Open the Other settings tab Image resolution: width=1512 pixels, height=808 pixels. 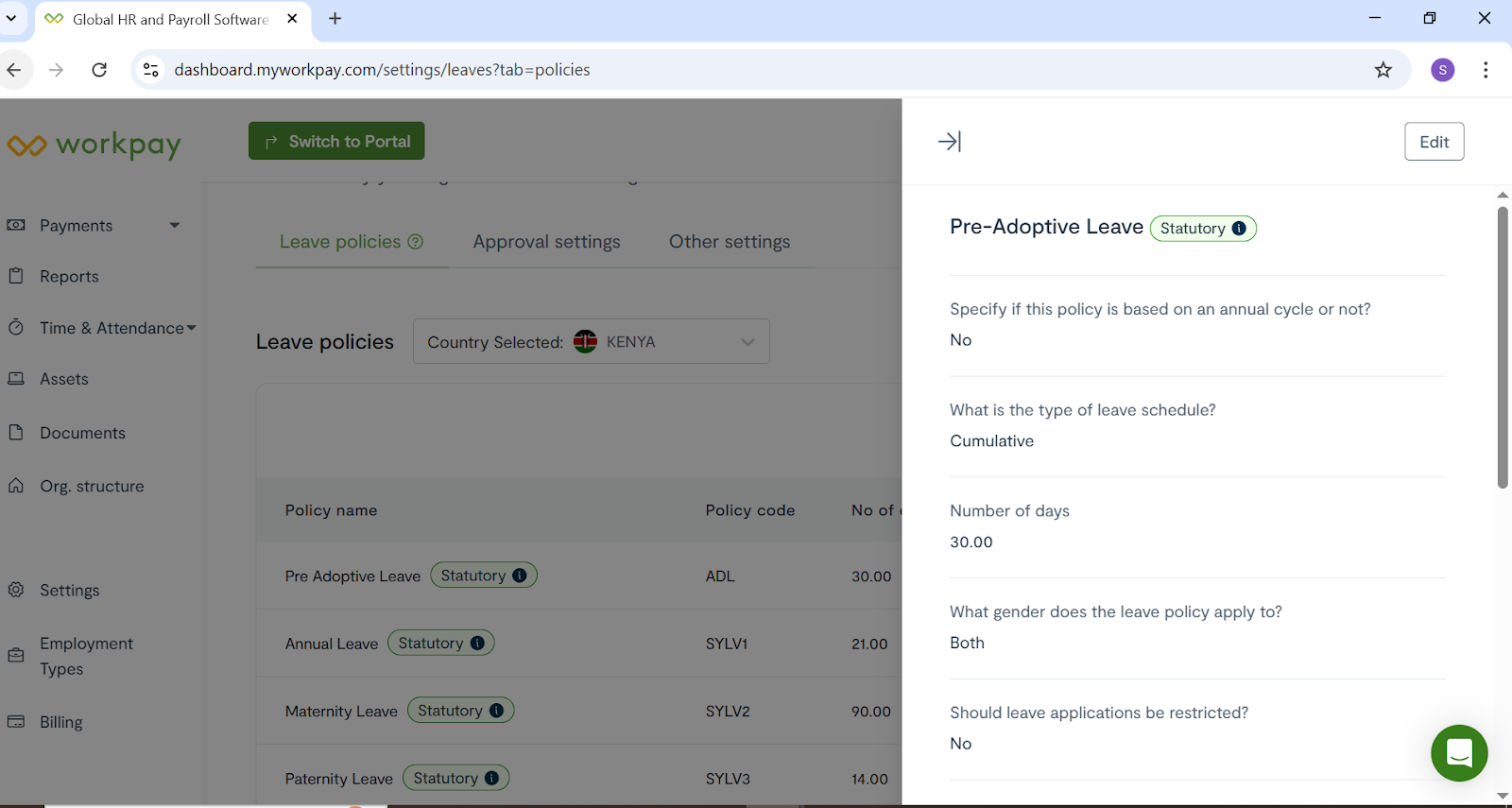(729, 242)
